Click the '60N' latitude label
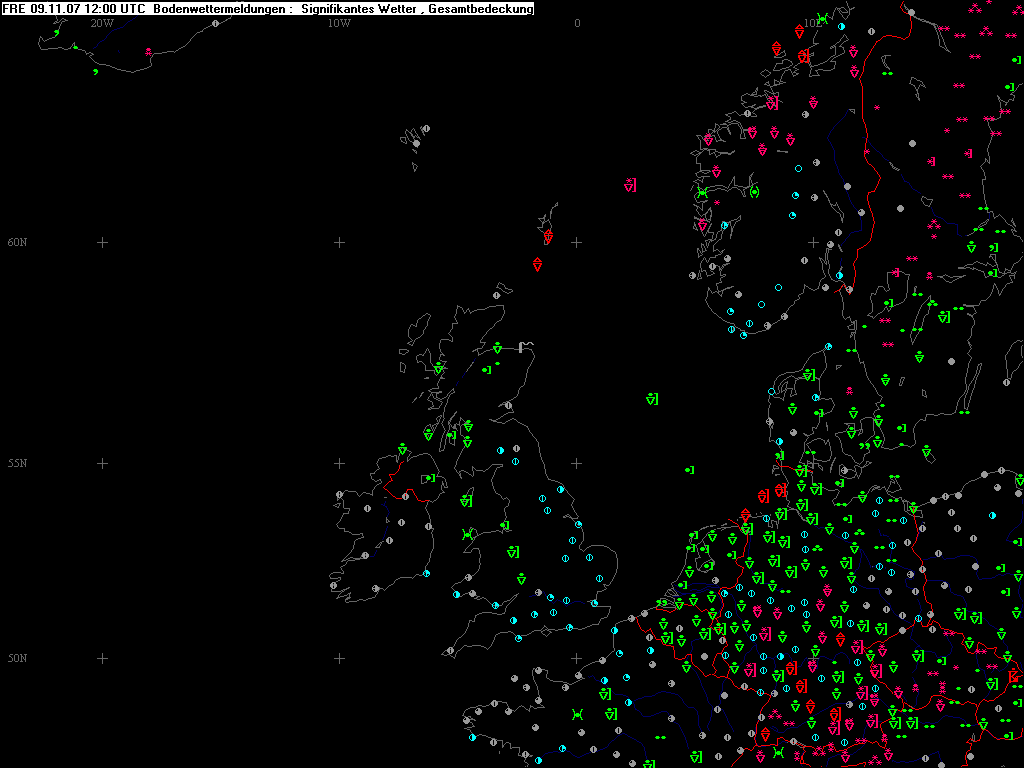1024x768 pixels. tap(17, 242)
